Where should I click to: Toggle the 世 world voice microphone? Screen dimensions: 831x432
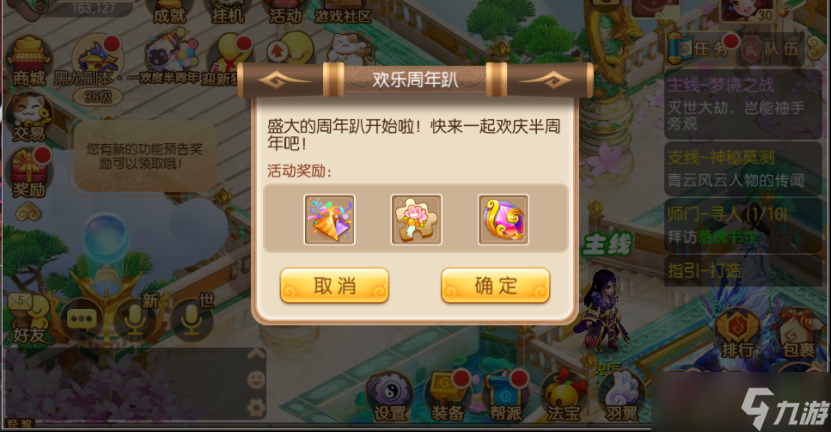[192, 318]
